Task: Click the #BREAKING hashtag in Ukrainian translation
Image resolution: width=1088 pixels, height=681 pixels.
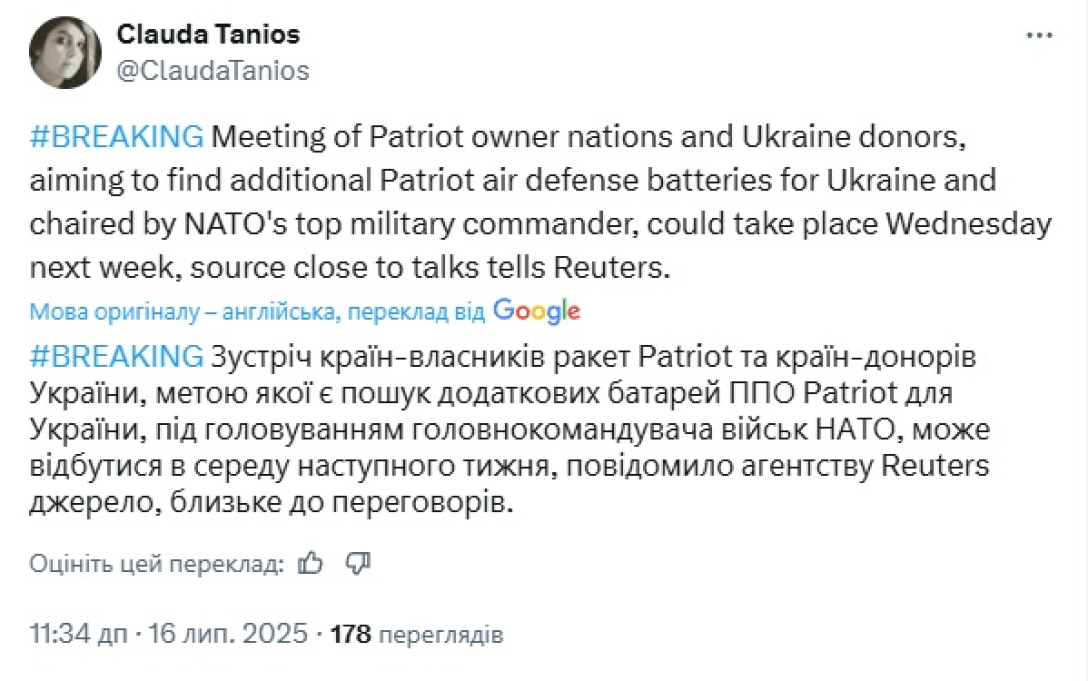Action: coord(117,355)
